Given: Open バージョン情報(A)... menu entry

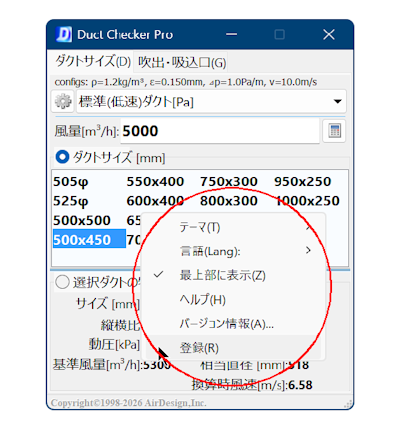Looking at the screenshot, I should (x=233, y=323).
